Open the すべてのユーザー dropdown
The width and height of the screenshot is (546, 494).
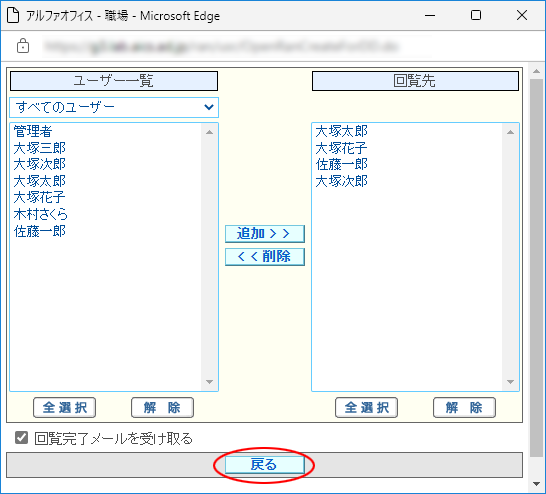point(114,107)
